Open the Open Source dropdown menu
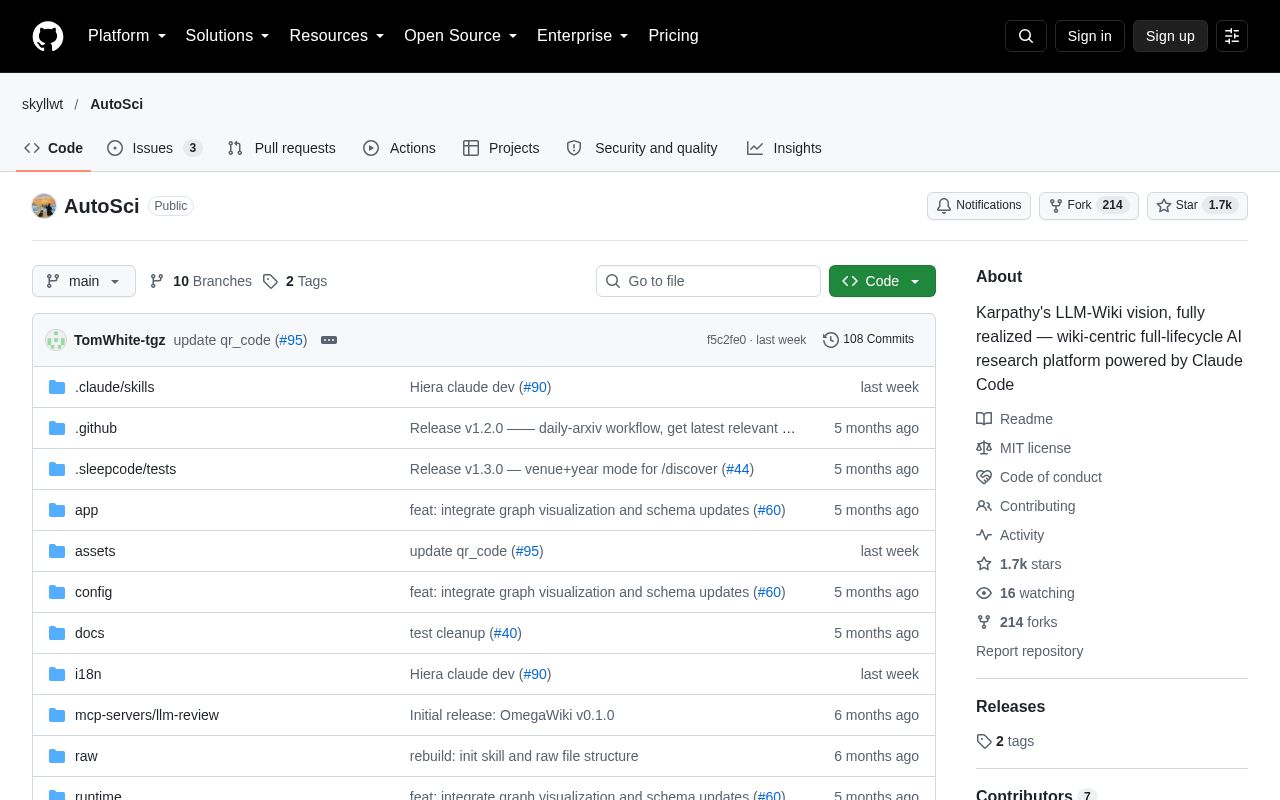The height and width of the screenshot is (800, 1280). click(461, 36)
